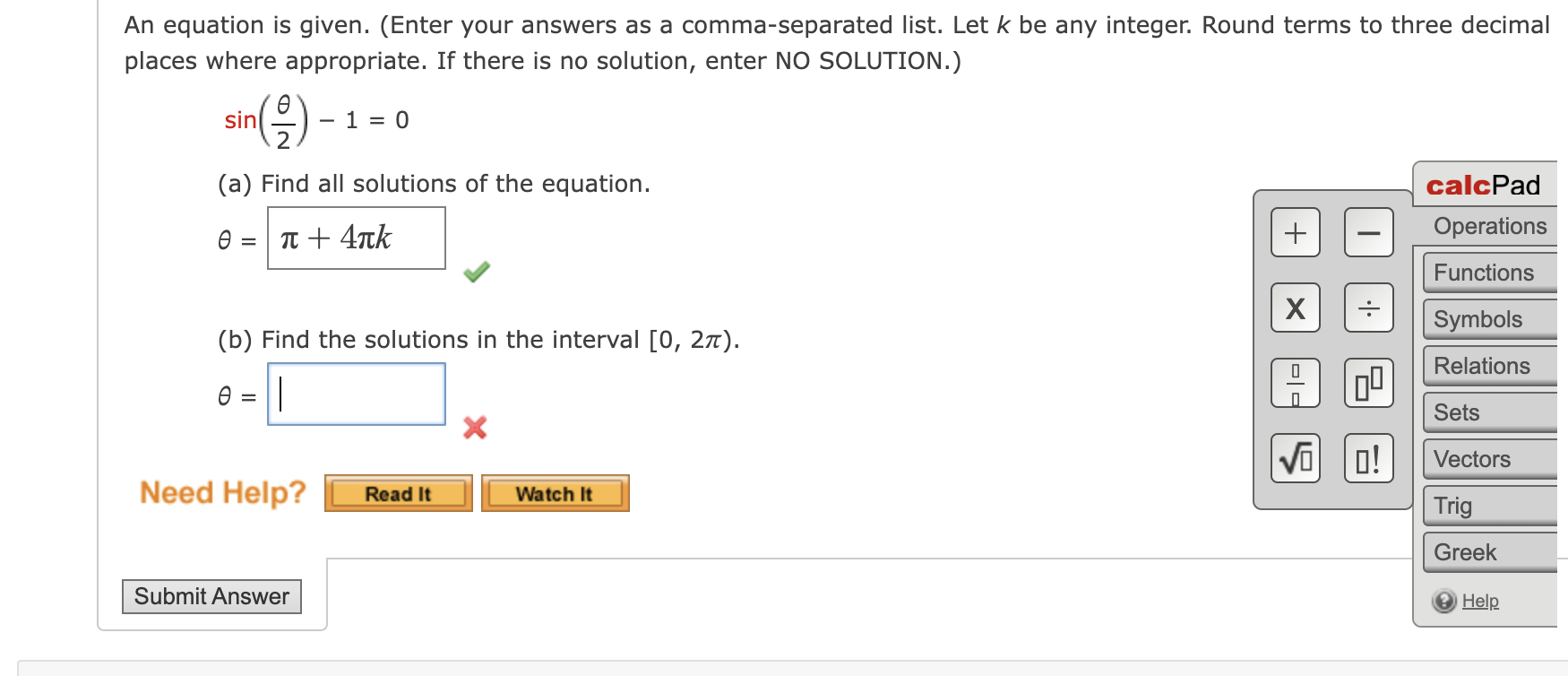Click the Watch It help button

coord(554,492)
